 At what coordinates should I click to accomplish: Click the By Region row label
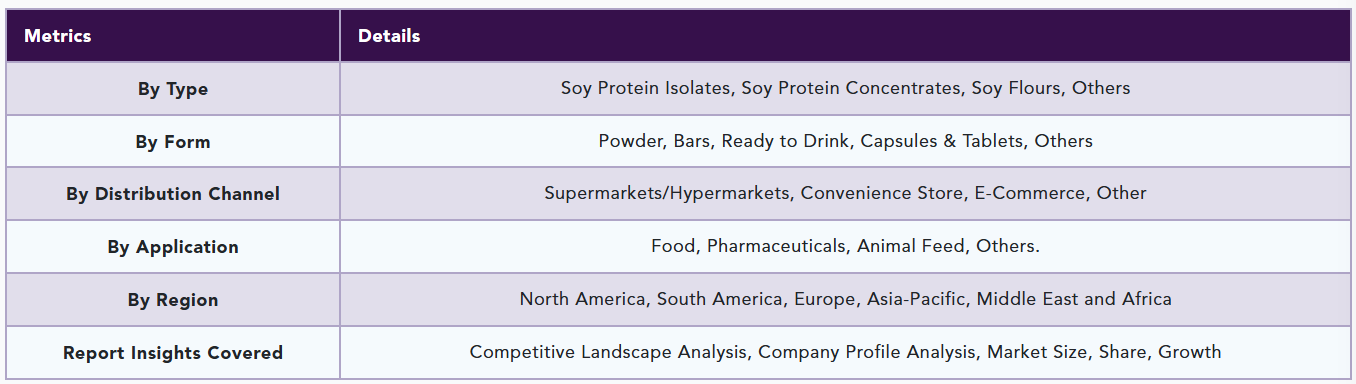pyautogui.click(x=173, y=300)
